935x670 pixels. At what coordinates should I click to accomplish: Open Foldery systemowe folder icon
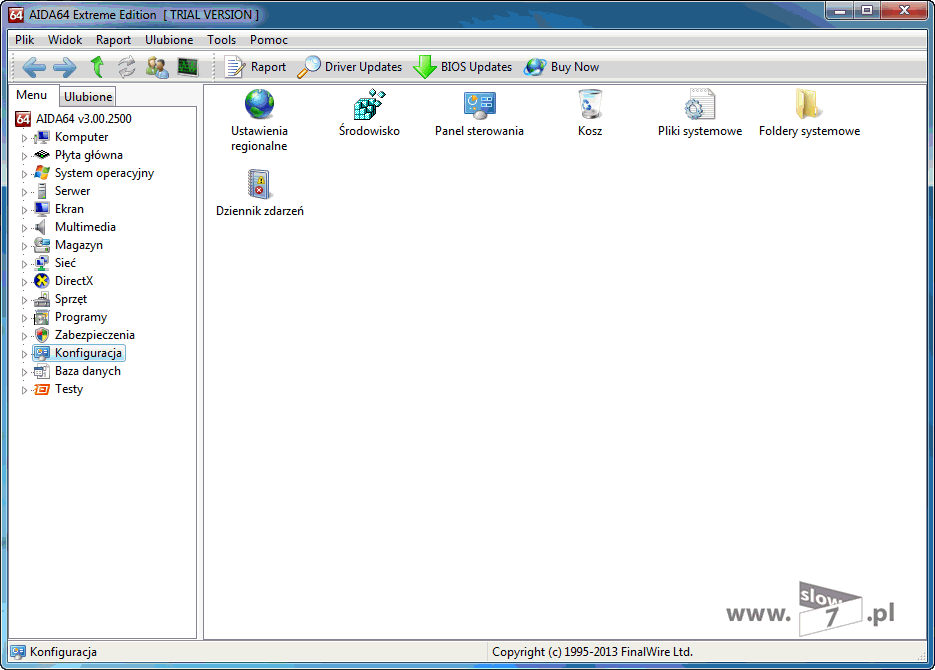pyautogui.click(x=809, y=104)
